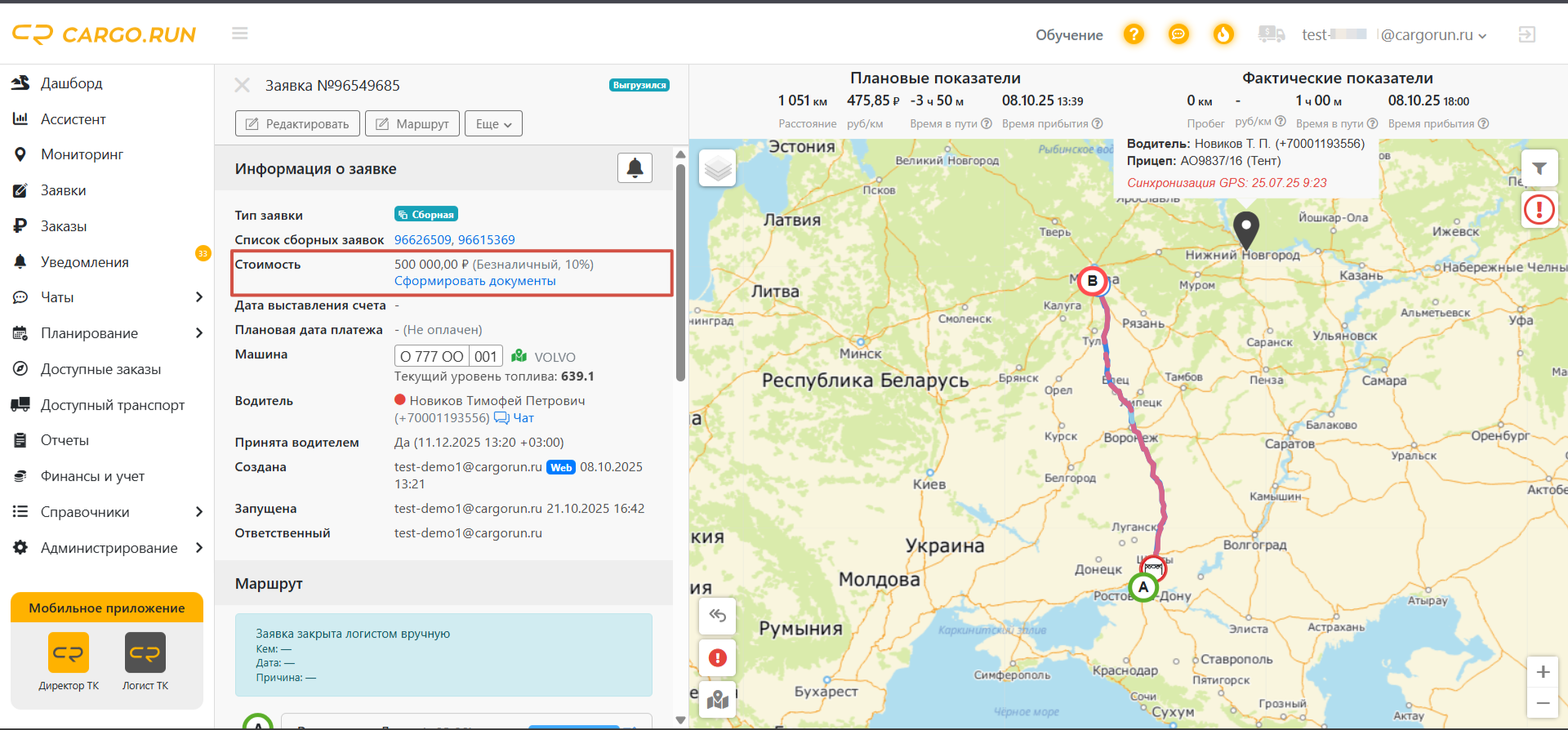Viewport: 1568px width, 730px height.
Task: Open Сформировать документы link
Action: coord(474,281)
